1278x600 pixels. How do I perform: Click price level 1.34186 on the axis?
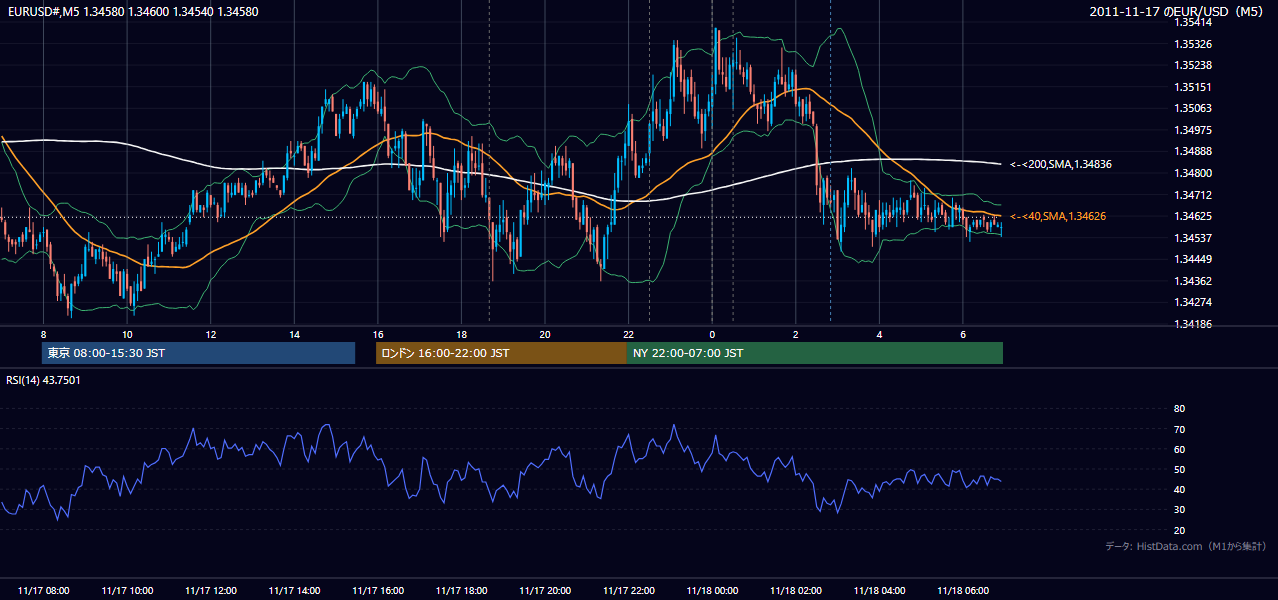coord(1193,324)
